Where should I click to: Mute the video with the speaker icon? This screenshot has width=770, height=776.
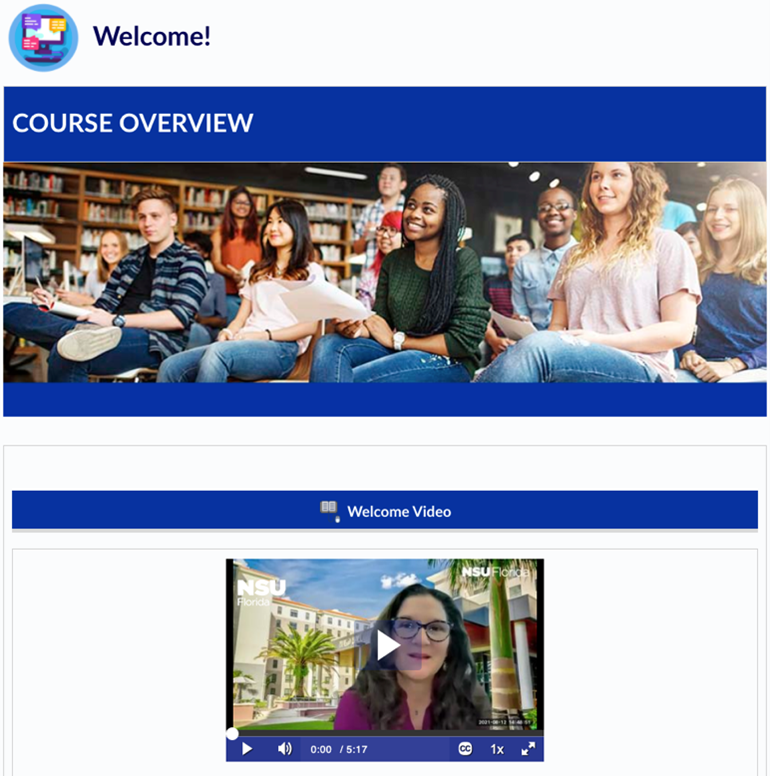(285, 749)
